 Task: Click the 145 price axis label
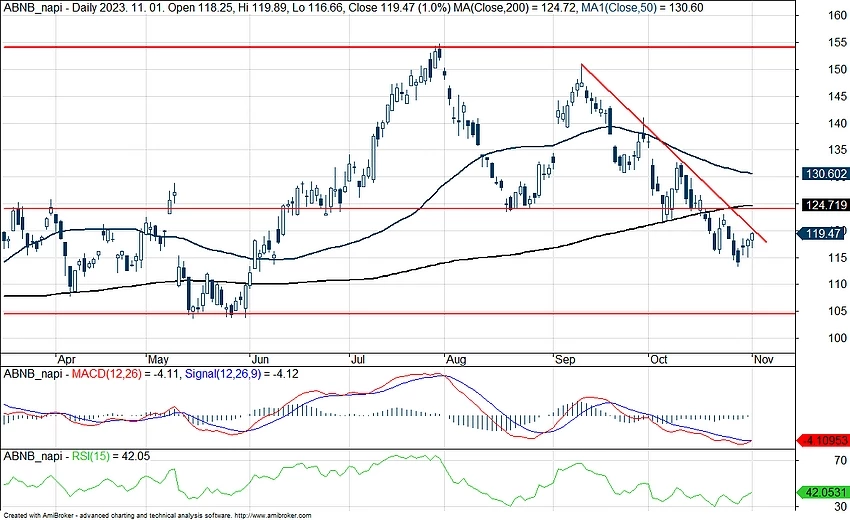(838, 97)
